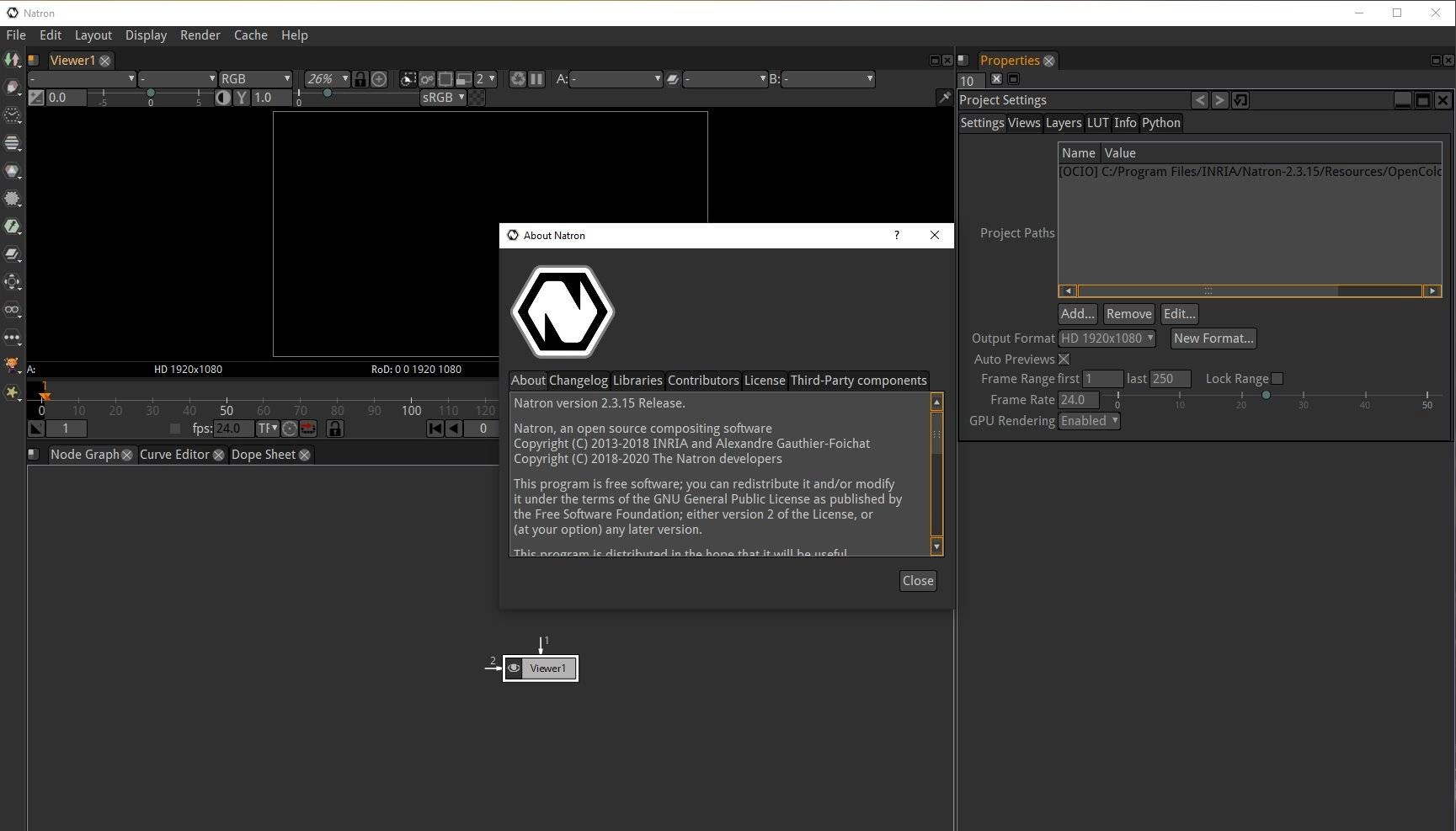The image size is (1456, 831).
Task: Click the viewer color picker pin icon
Action: 944,98
